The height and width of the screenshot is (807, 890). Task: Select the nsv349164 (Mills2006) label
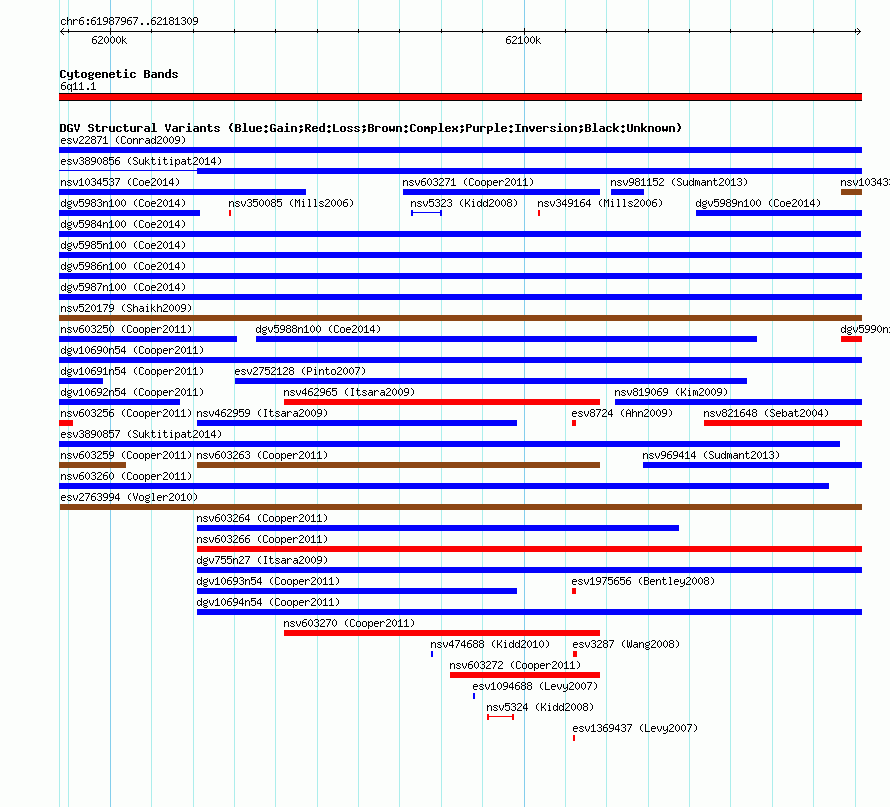[x=600, y=203]
